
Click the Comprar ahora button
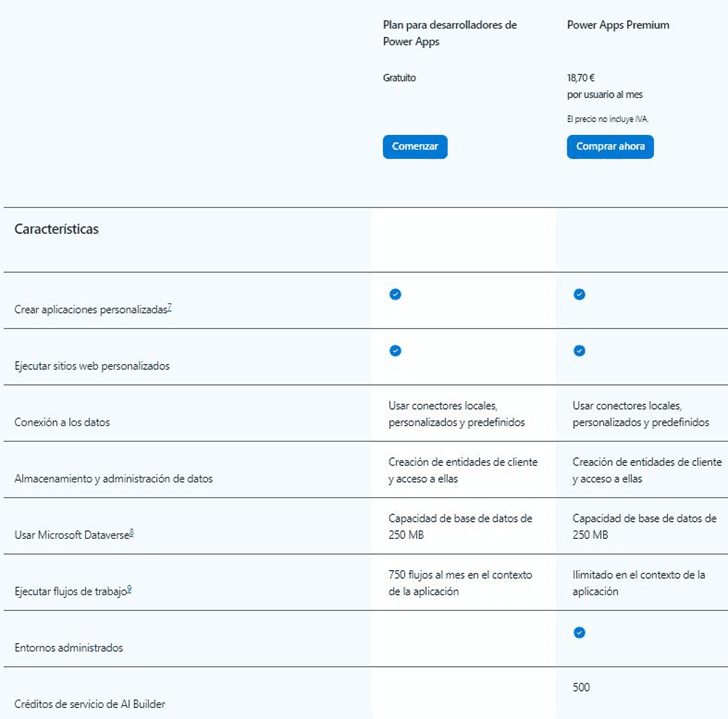point(610,147)
